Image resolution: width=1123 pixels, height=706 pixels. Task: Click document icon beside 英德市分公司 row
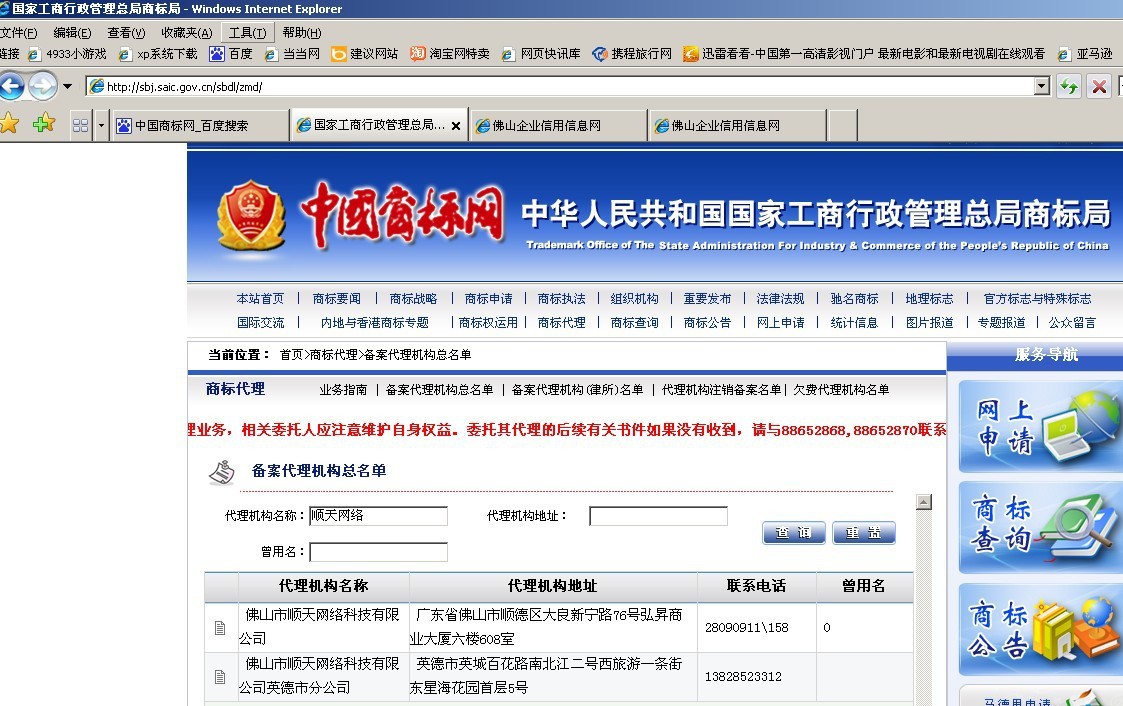pos(220,677)
